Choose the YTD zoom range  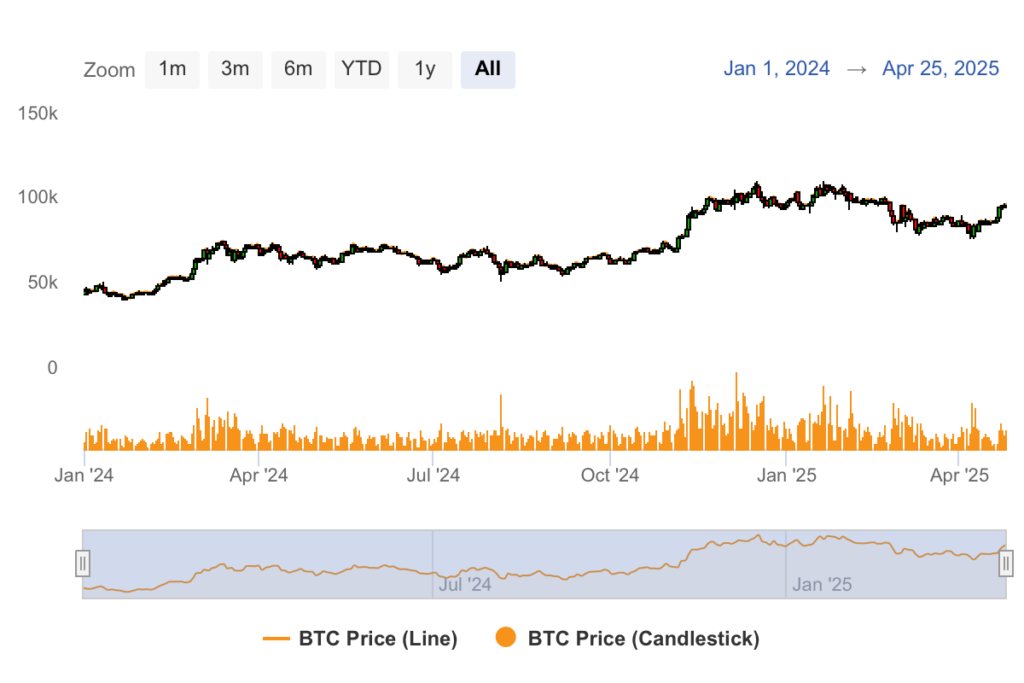coord(361,69)
